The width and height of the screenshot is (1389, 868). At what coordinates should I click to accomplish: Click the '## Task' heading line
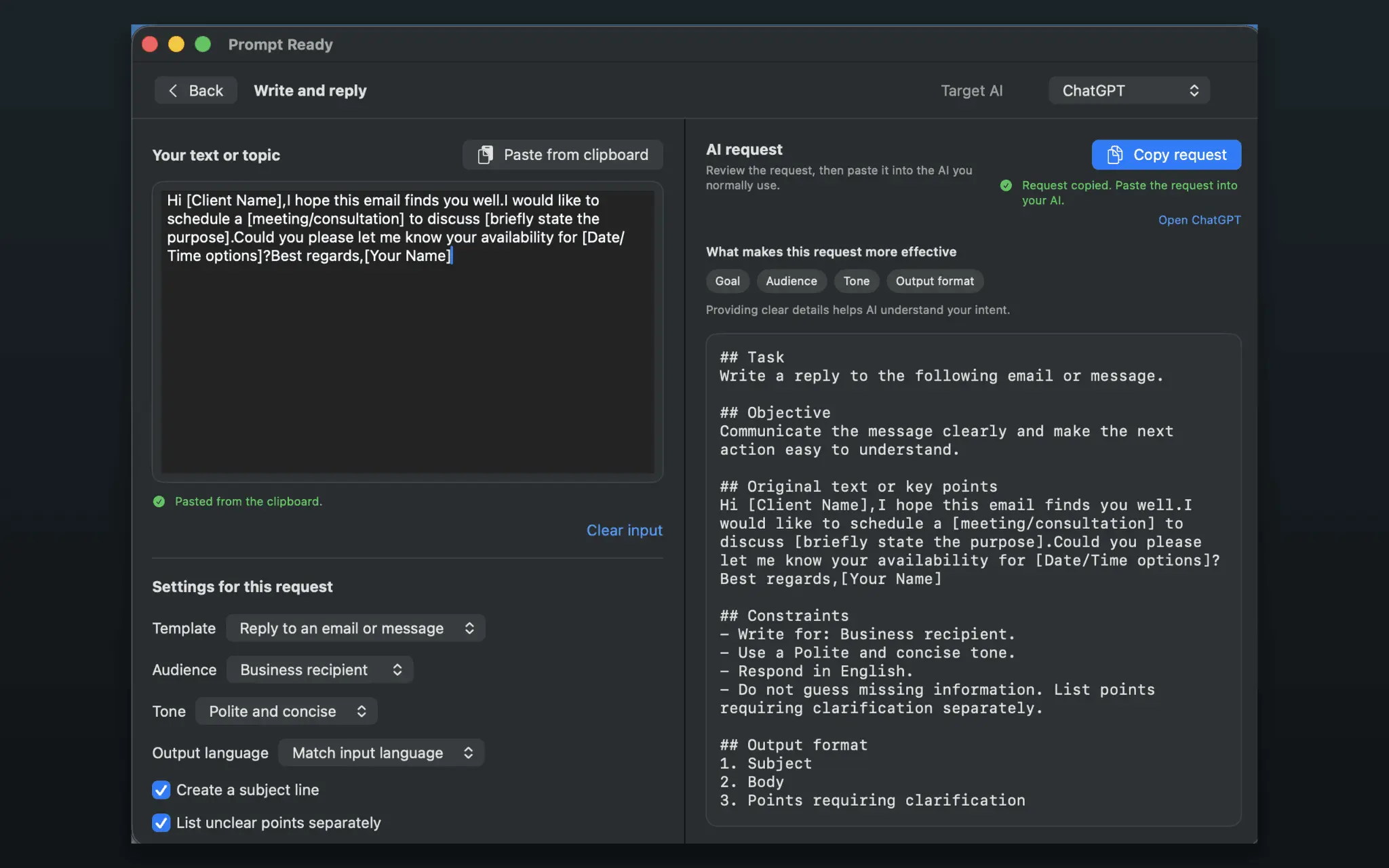pyautogui.click(x=751, y=357)
